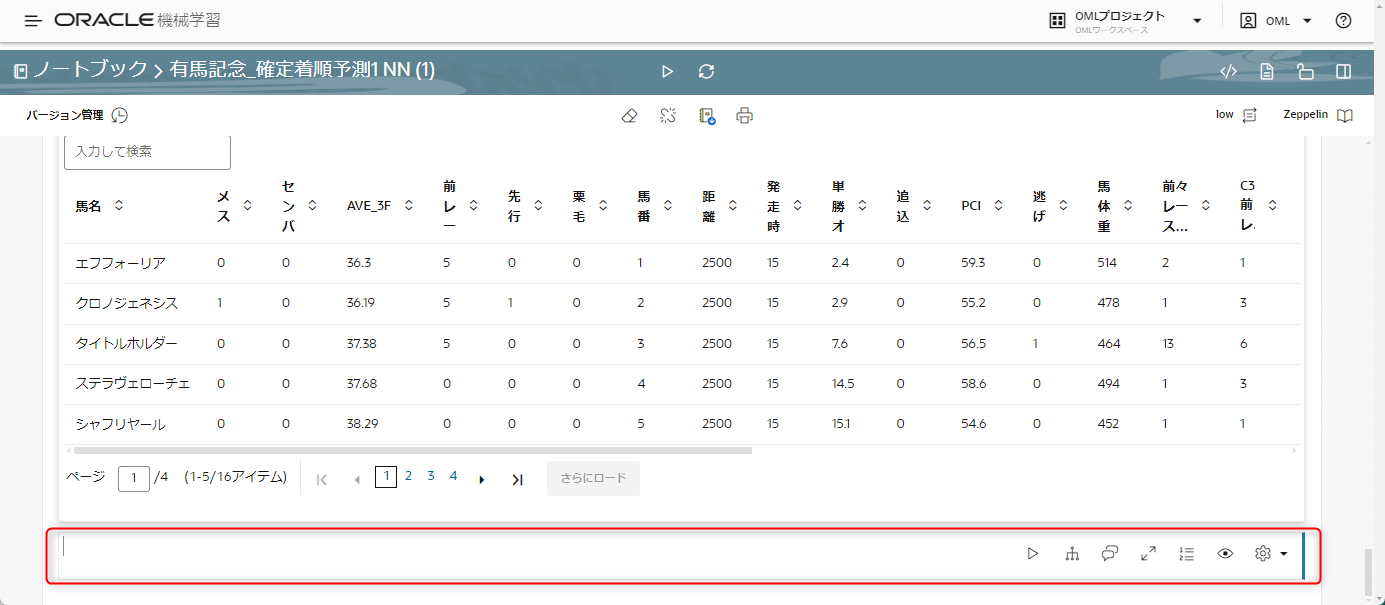
Task: Click the eraser clear output icon
Action: coord(629,115)
